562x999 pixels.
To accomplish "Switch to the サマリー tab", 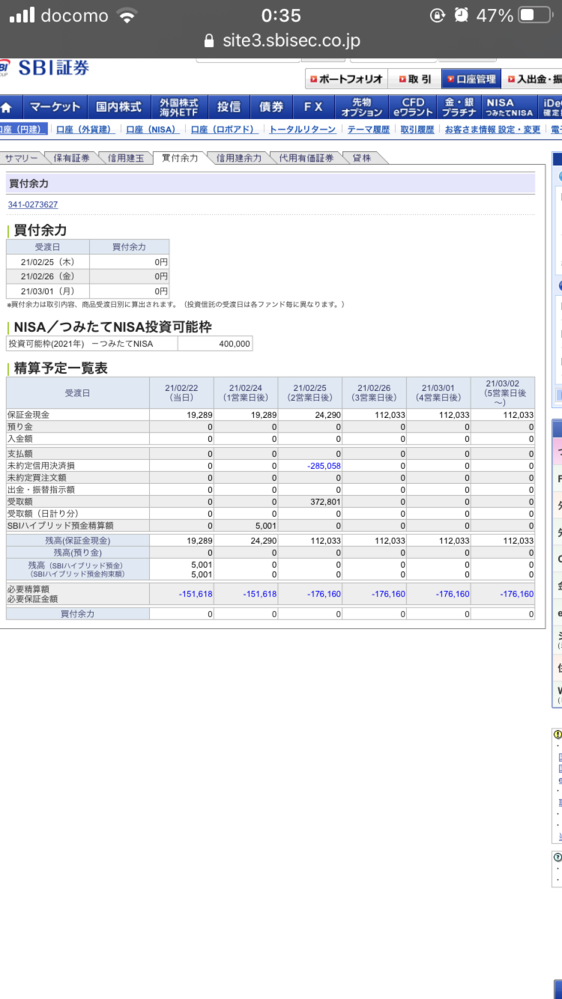I will click(x=21, y=158).
